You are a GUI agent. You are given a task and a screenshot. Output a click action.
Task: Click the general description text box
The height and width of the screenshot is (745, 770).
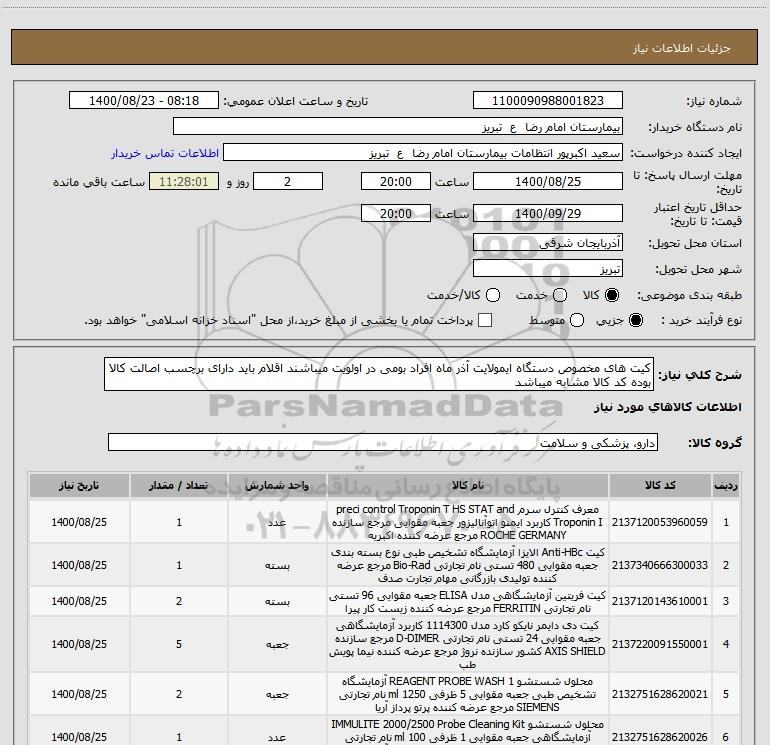coord(379,374)
